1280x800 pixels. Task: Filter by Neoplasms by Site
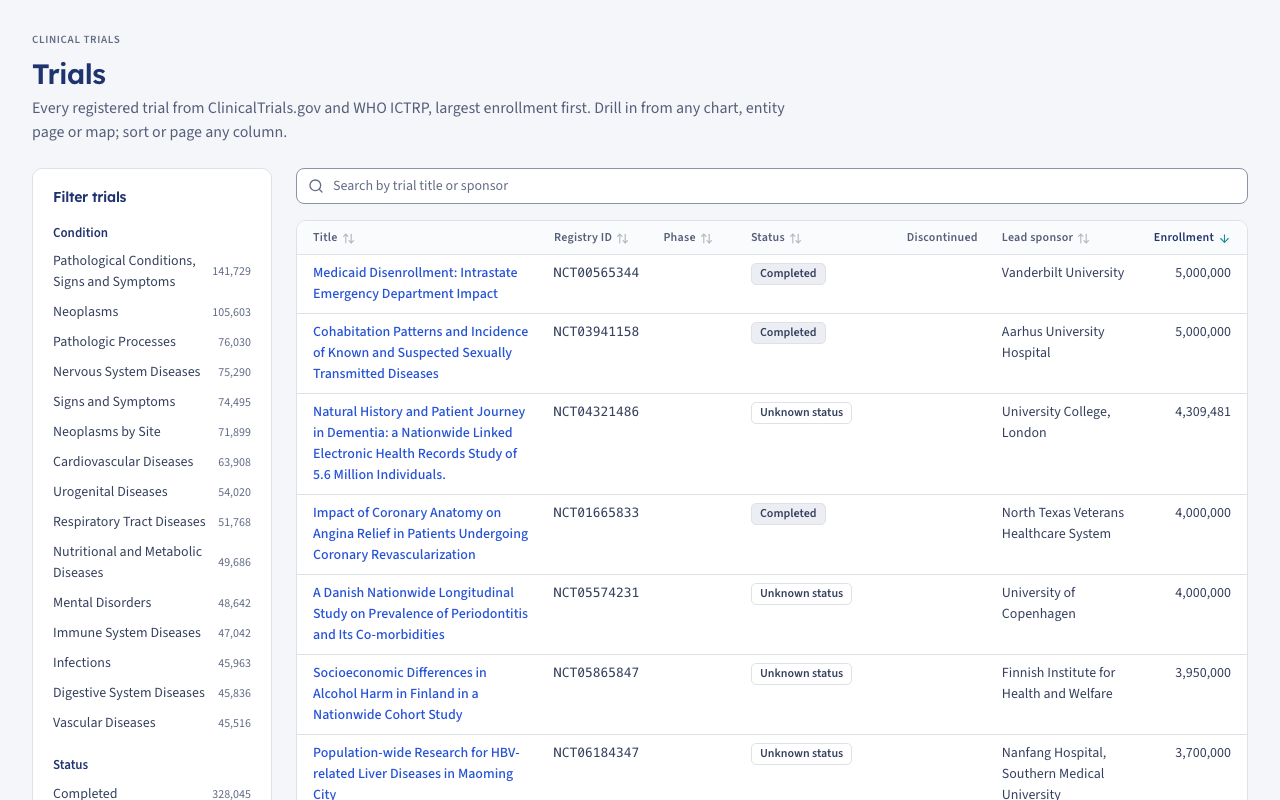click(152, 432)
